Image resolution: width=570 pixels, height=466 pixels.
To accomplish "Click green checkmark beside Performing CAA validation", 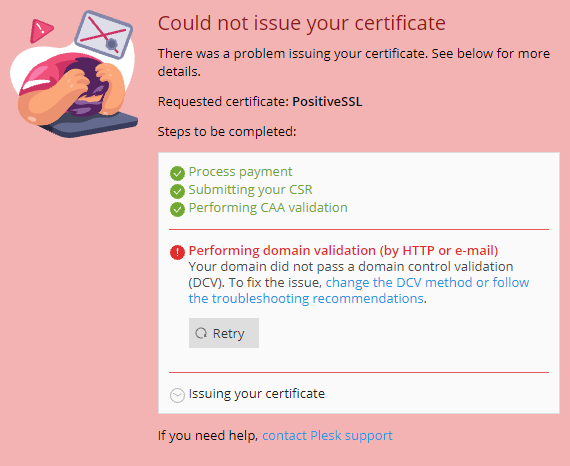I will pyautogui.click(x=177, y=209).
